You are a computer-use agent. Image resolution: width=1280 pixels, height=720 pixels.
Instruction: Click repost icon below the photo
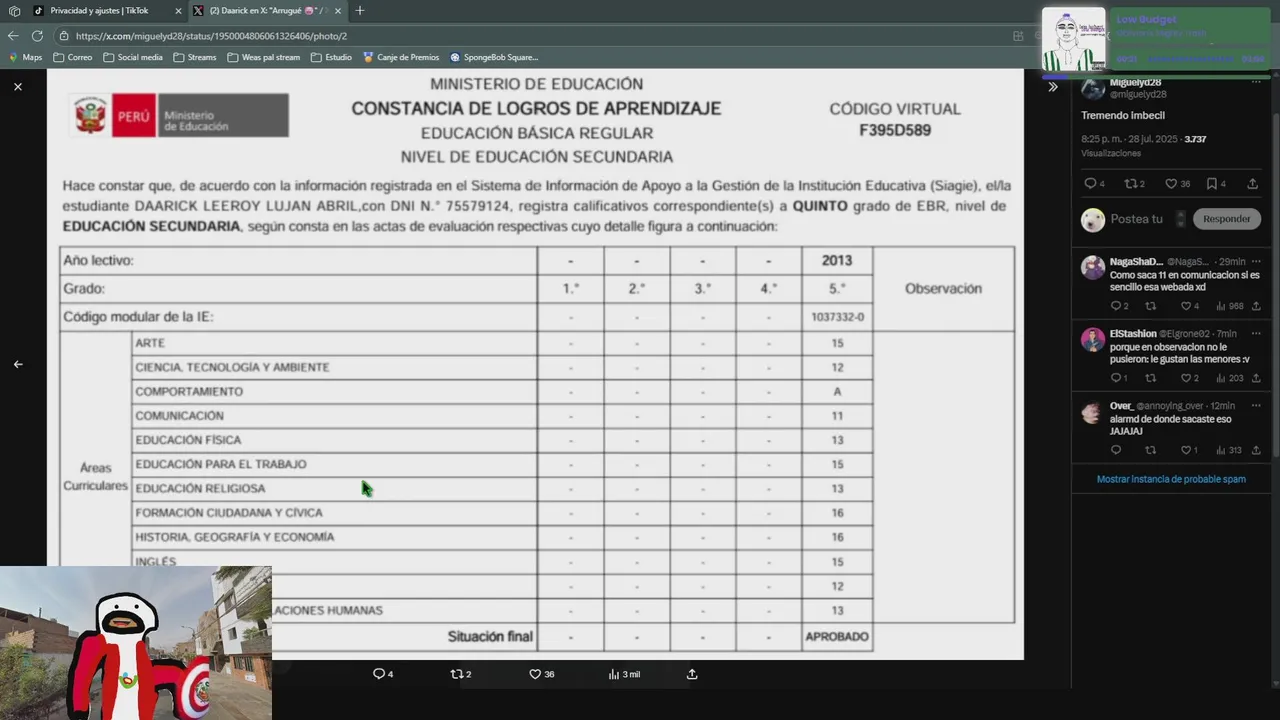click(x=456, y=674)
